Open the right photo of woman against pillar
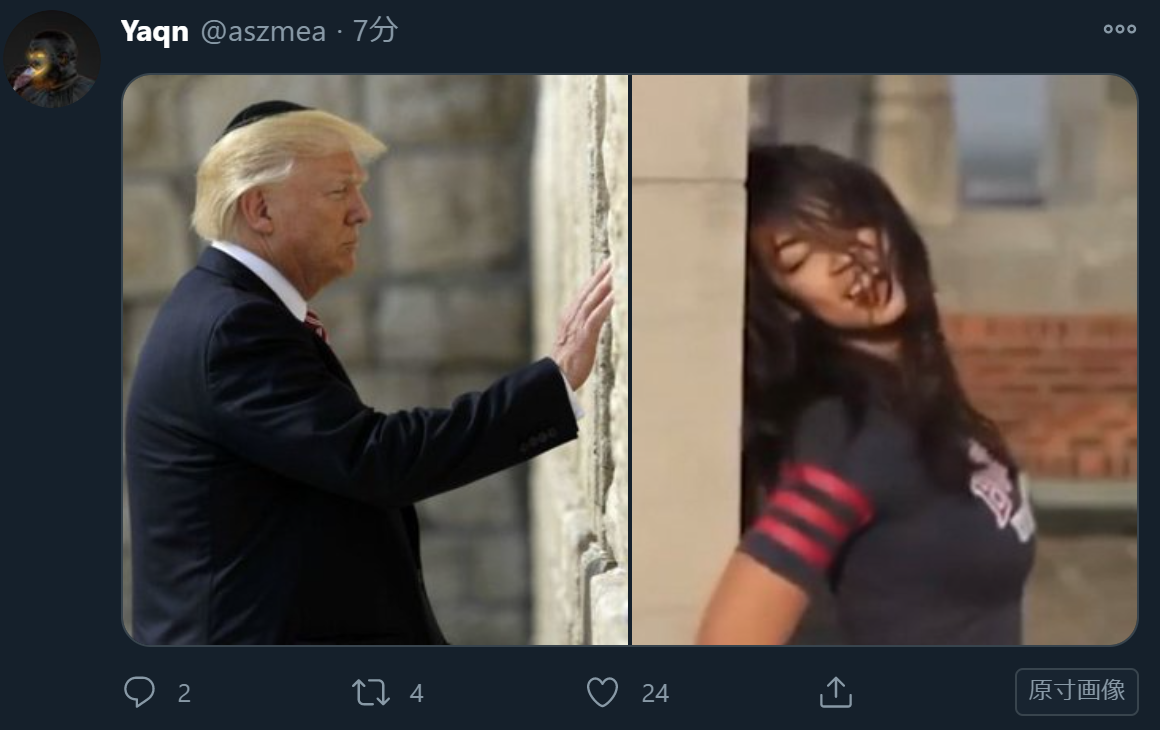This screenshot has width=1160, height=730. coord(884,359)
